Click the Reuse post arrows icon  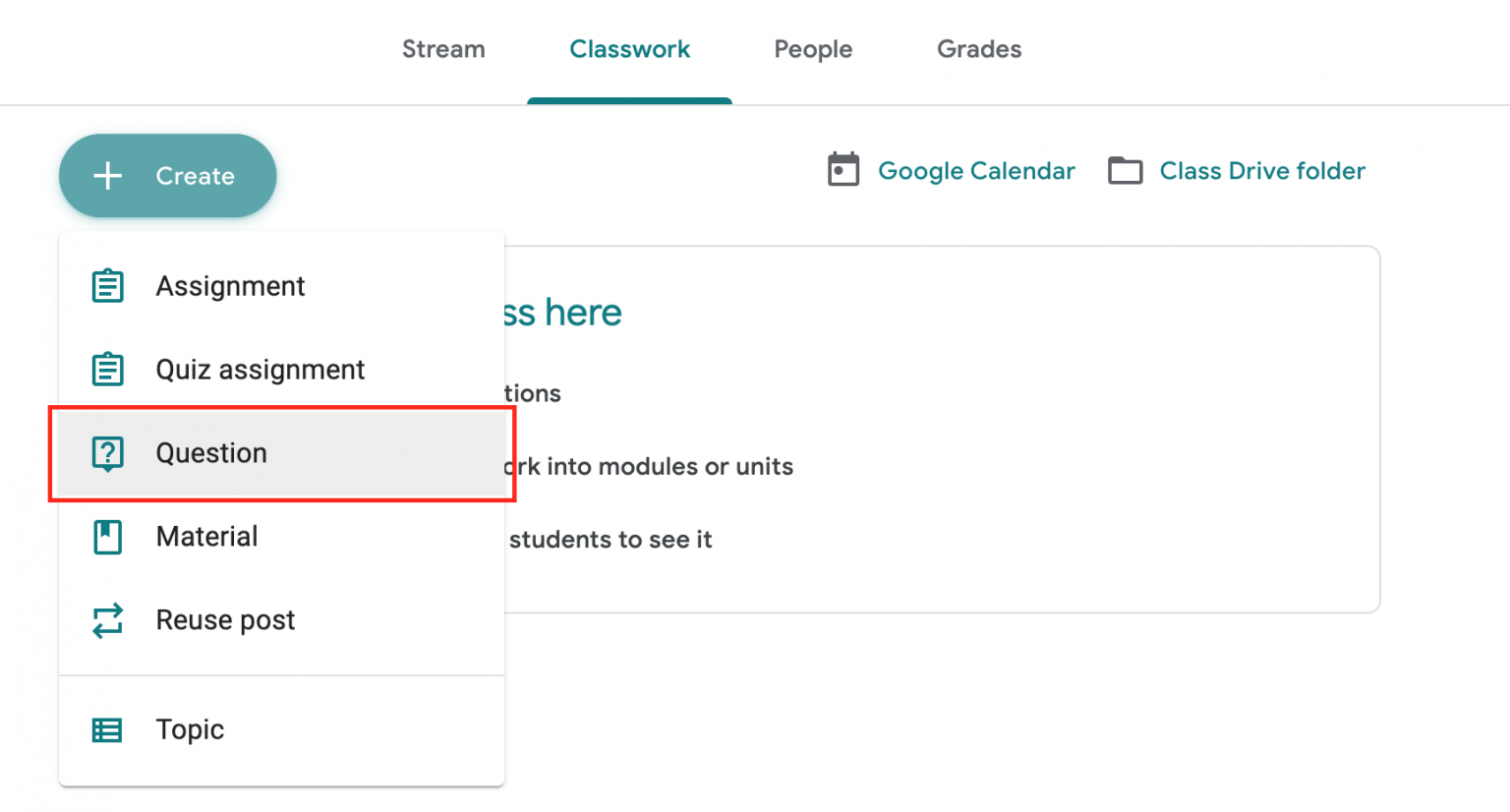[107, 620]
